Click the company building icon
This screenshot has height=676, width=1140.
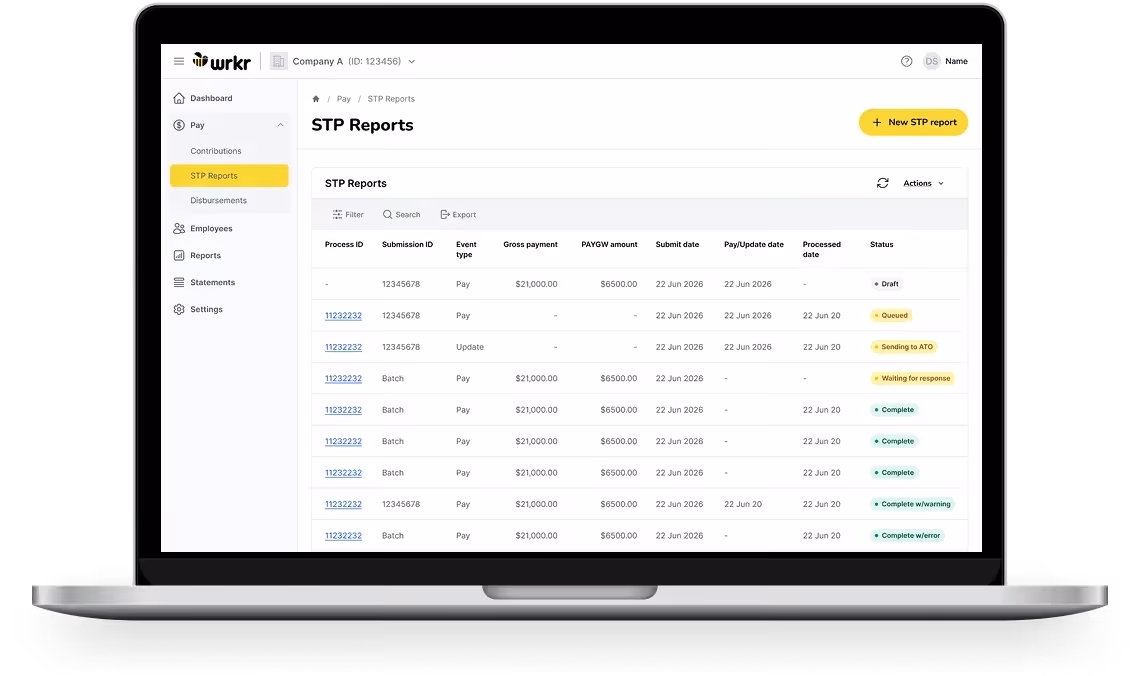[278, 61]
